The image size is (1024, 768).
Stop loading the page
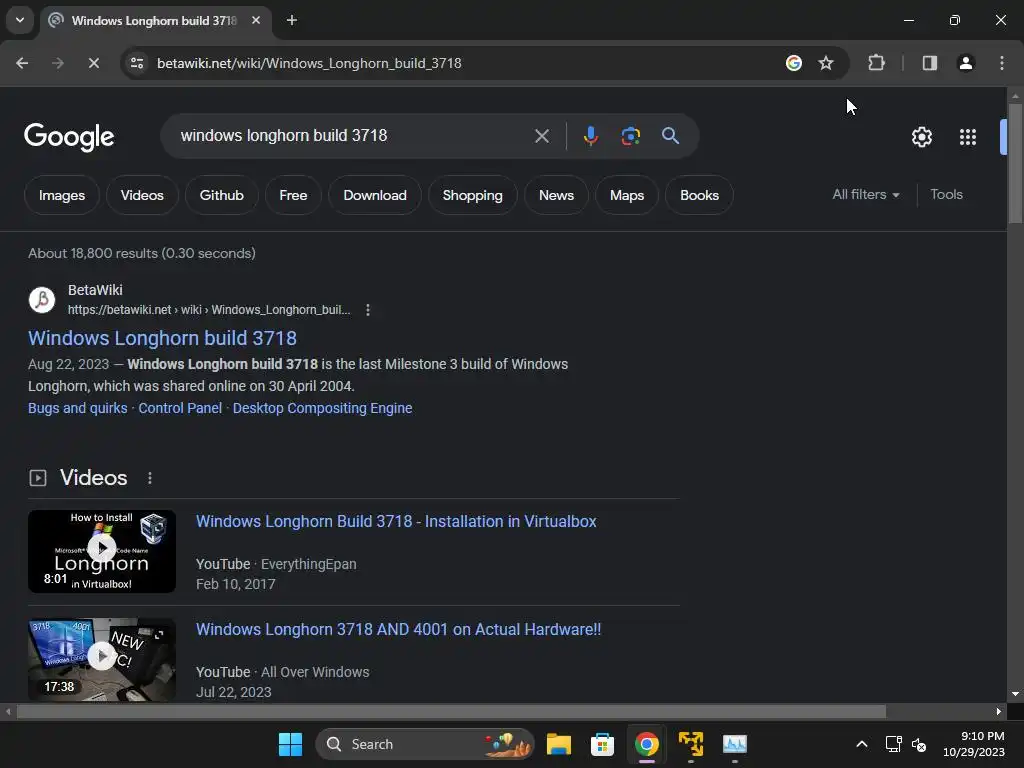coord(93,63)
